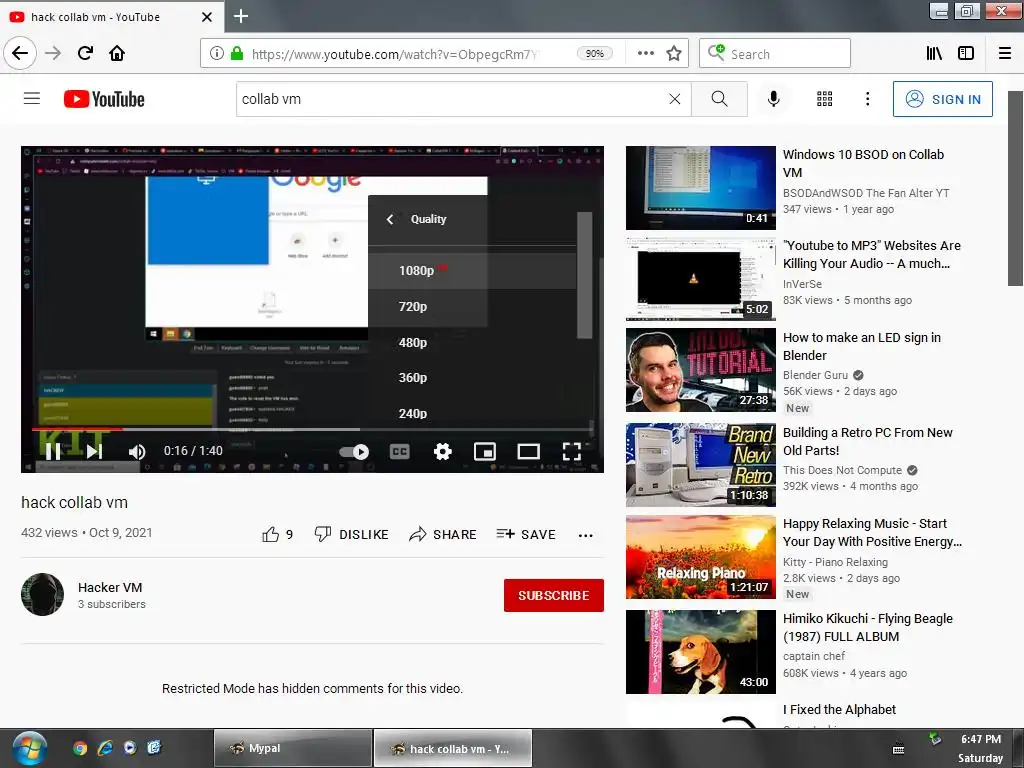Open YouTube guide hamburger menu
Image resolution: width=1024 pixels, height=768 pixels.
tap(32, 99)
